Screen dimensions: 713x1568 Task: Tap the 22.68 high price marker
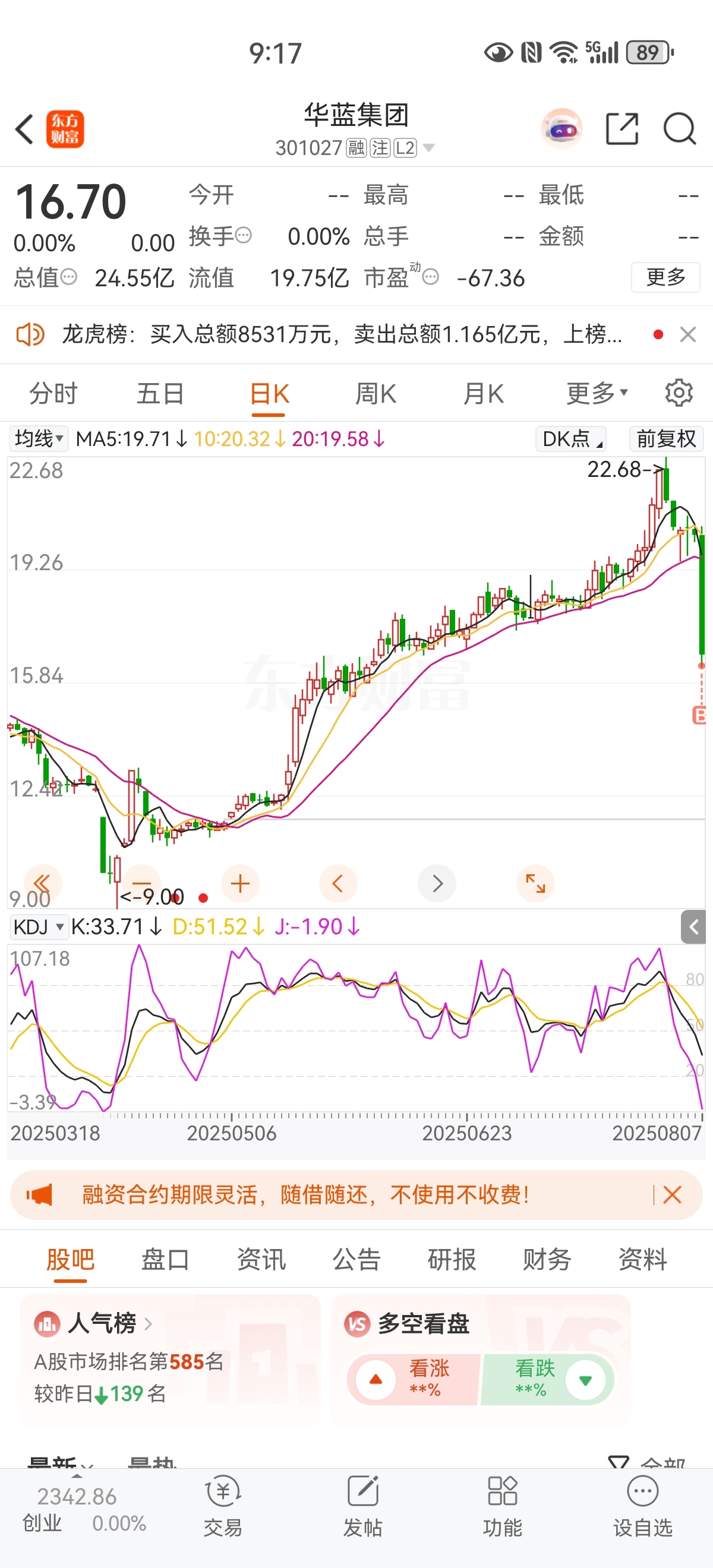pyautogui.click(x=625, y=469)
